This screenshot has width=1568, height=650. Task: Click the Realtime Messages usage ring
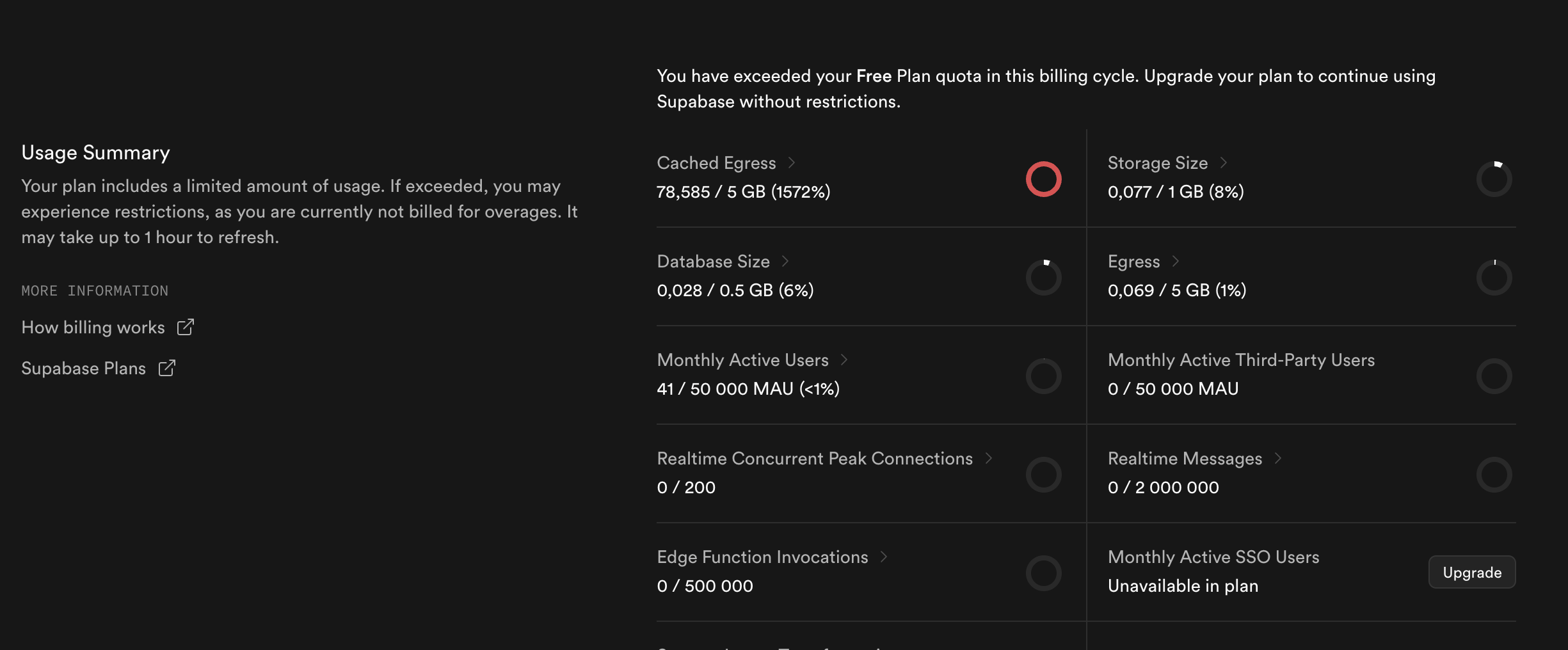[x=1494, y=475]
